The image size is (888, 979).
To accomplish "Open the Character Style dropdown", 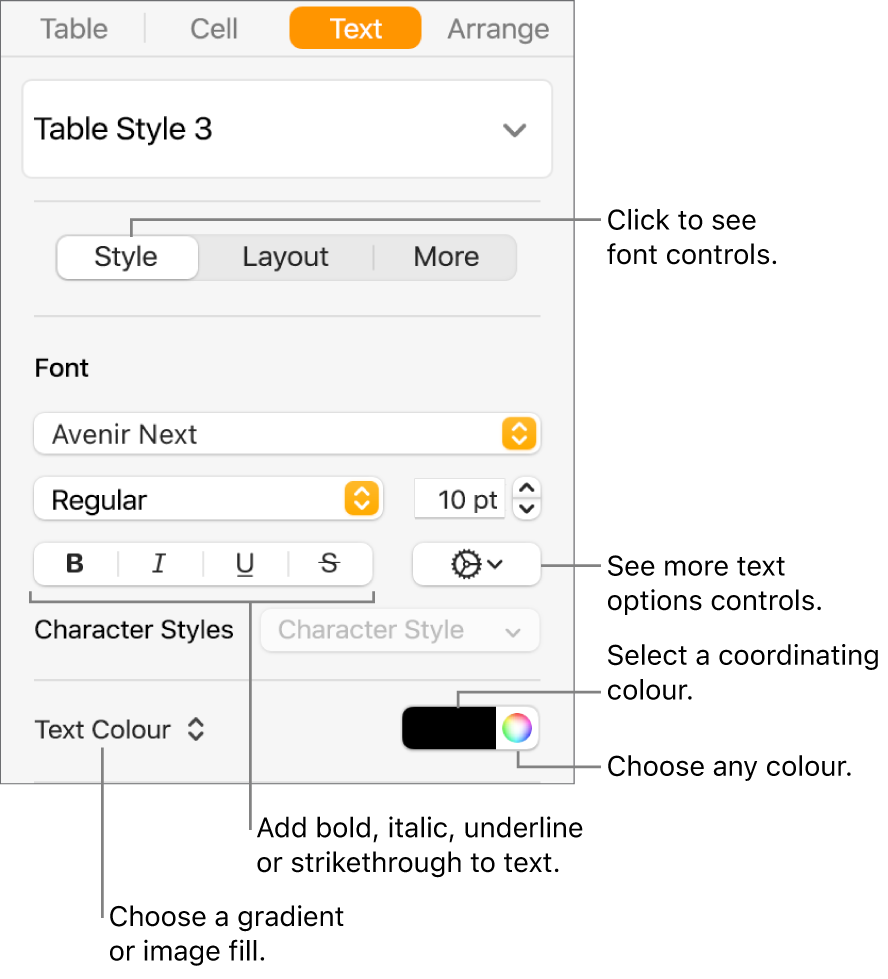I will click(400, 630).
